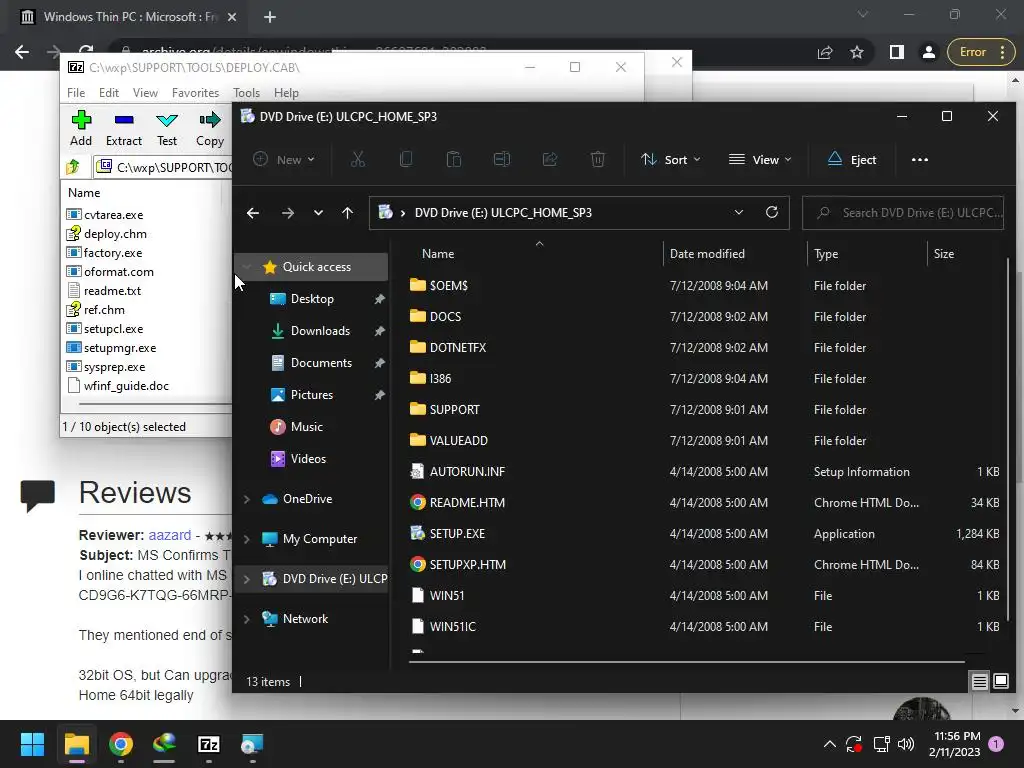Open the See more ellipsis menu

(x=920, y=159)
